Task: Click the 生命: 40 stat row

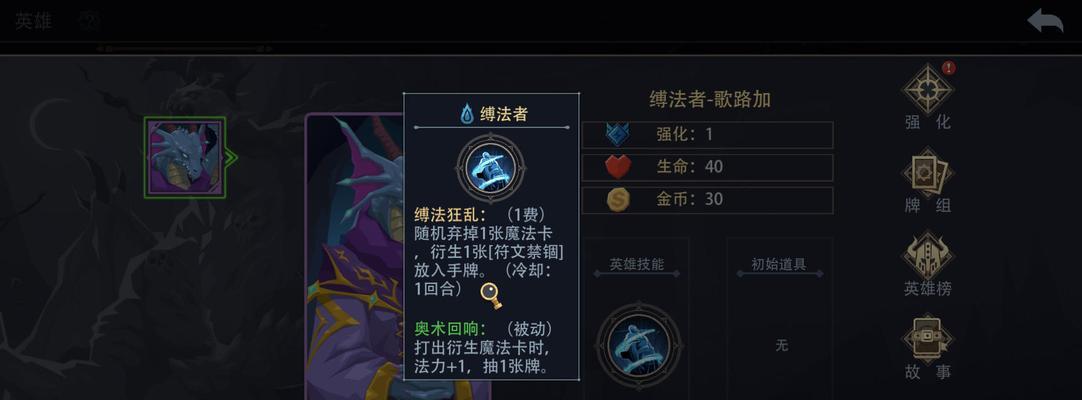Action: (x=707, y=167)
